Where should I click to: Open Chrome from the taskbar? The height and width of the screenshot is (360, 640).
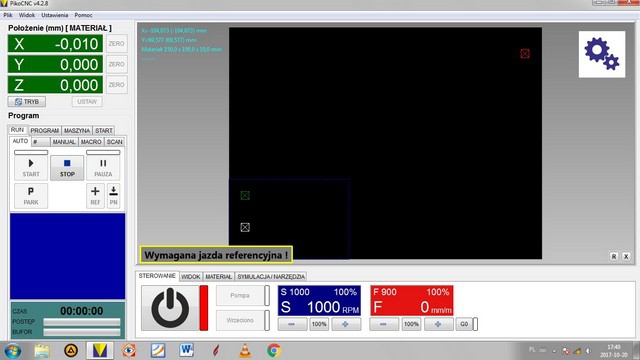[x=274, y=351]
